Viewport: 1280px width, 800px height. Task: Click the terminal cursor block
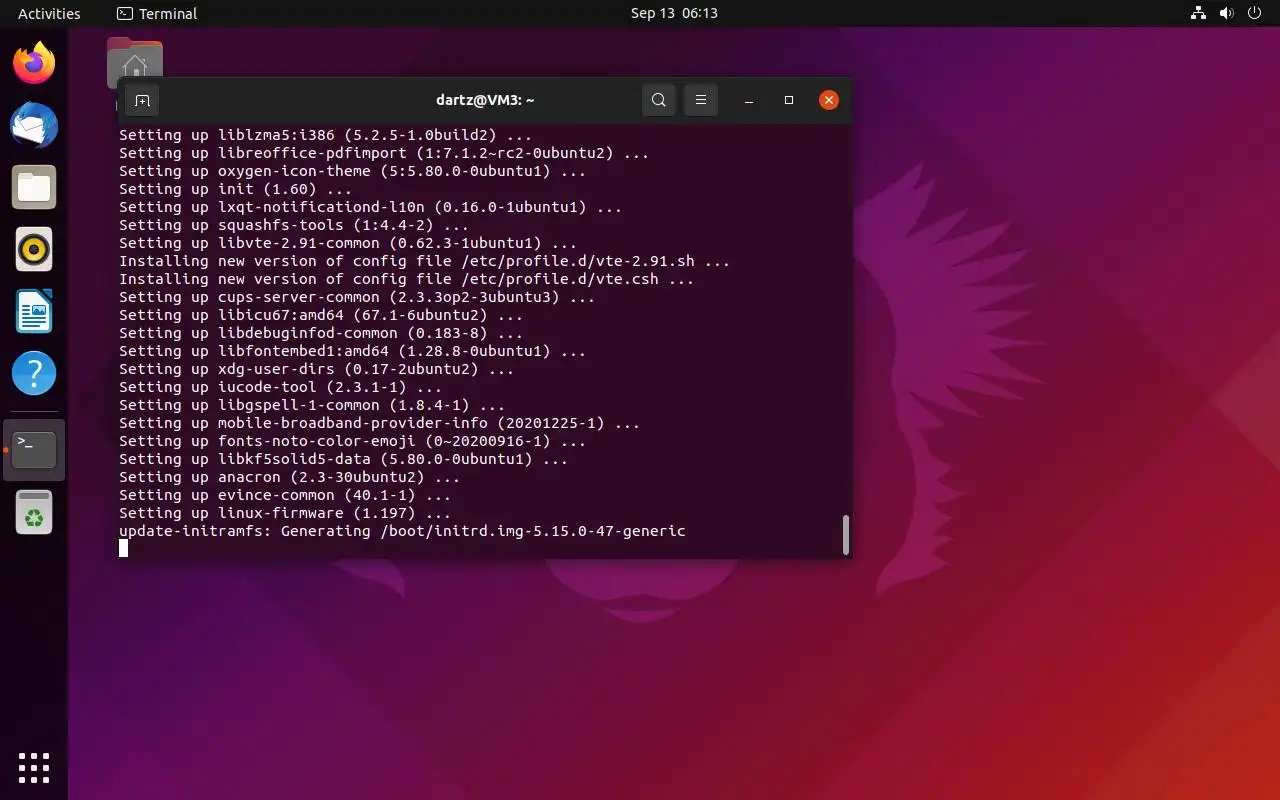[124, 548]
